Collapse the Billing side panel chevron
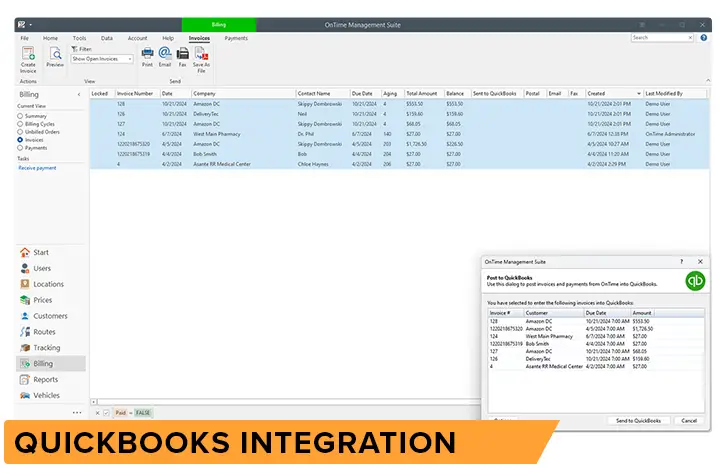The width and height of the screenshot is (720, 468). coord(79,94)
